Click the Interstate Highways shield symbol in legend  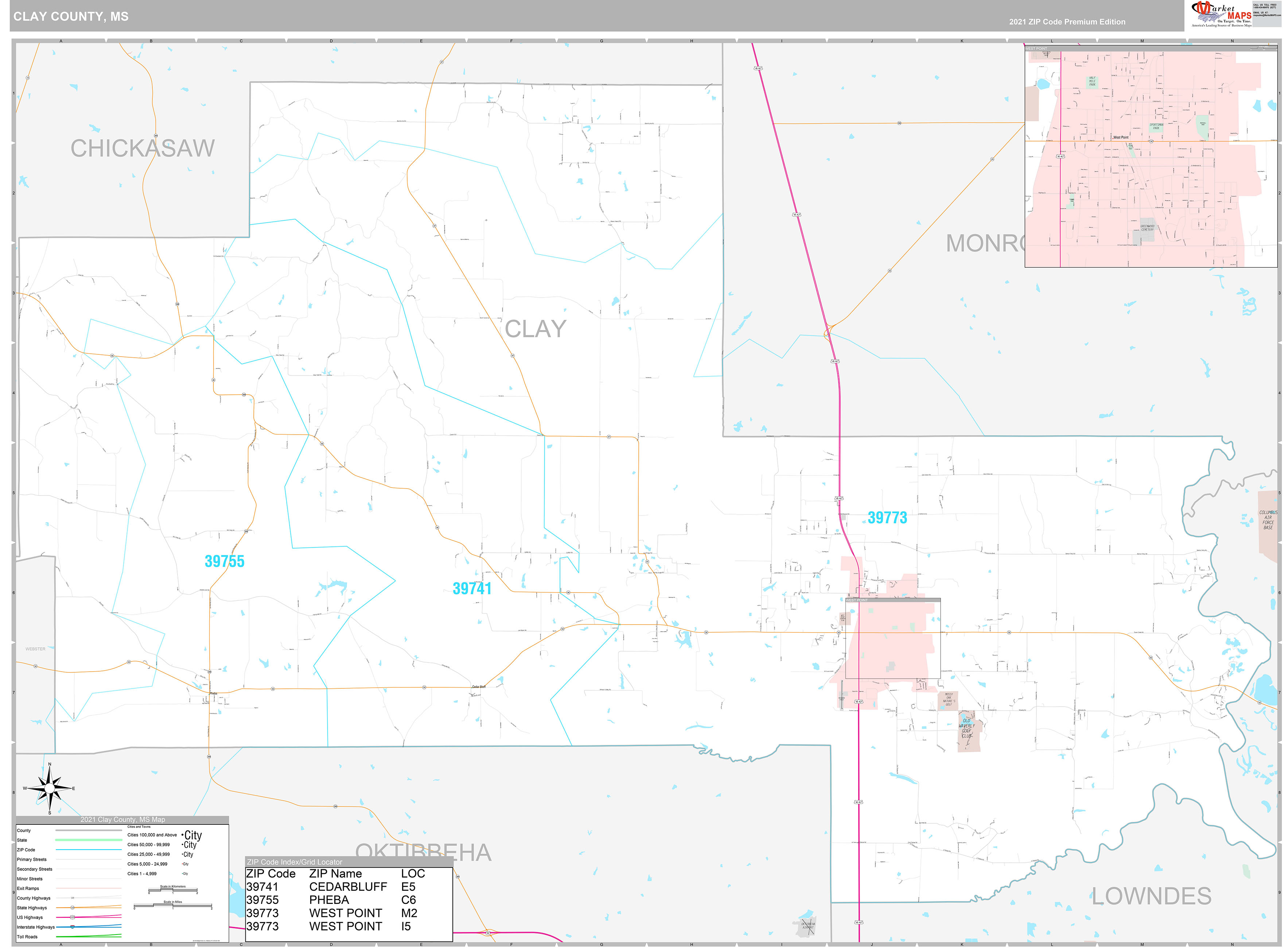point(72,927)
